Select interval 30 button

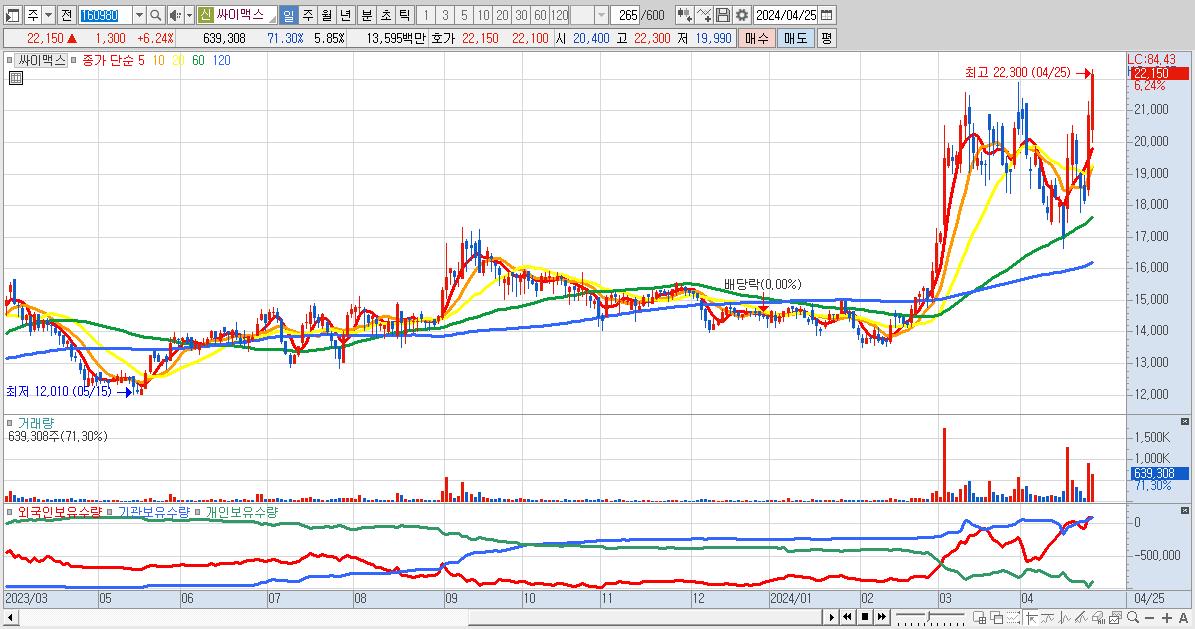[x=521, y=15]
